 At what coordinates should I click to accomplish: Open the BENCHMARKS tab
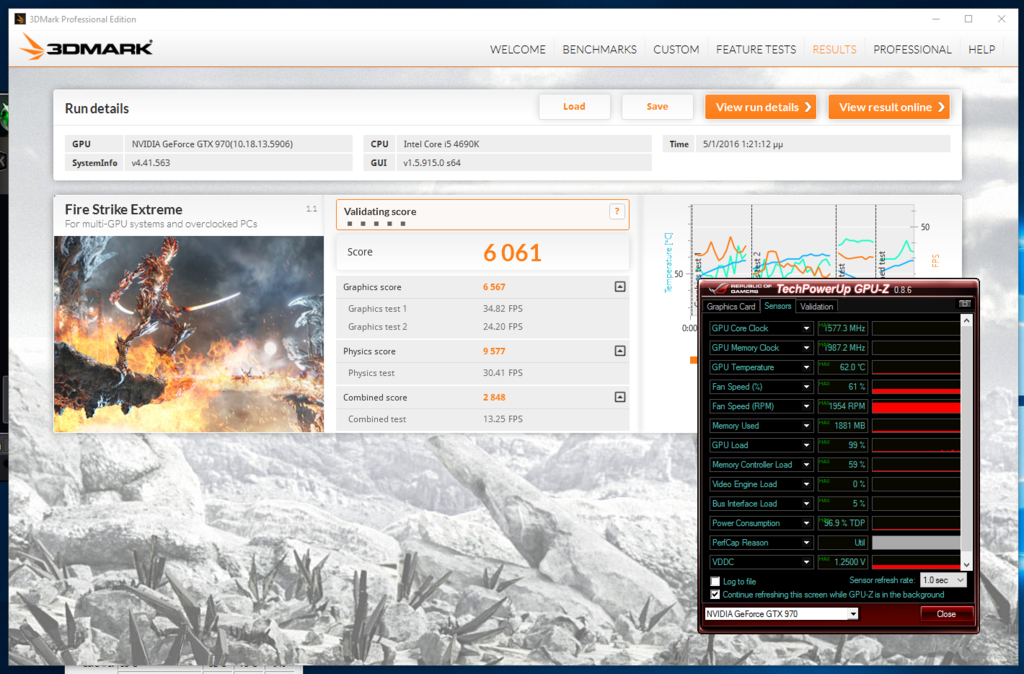[599, 50]
